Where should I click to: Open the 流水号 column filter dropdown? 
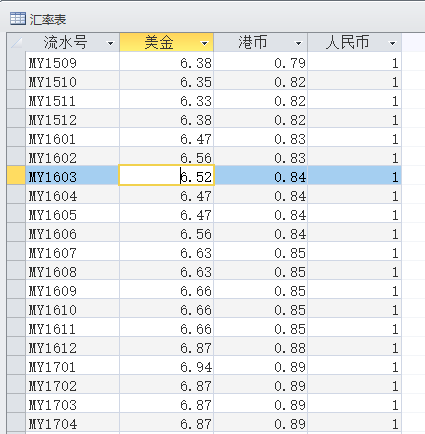point(110,43)
